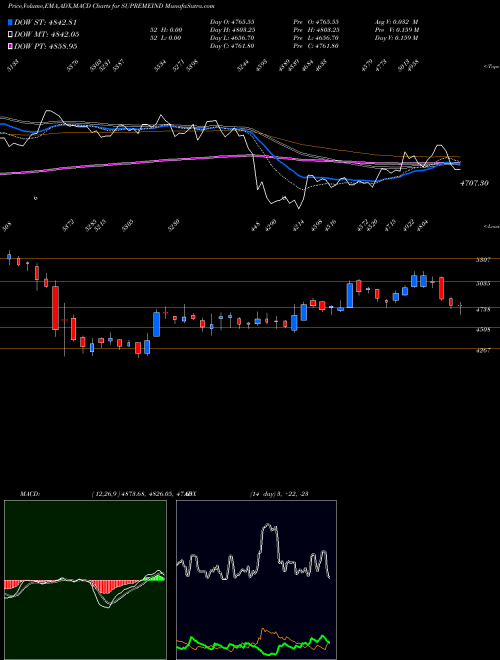Click the tall blue candle touching the 5035 line
This screenshot has width=500, height=660.
(349, 295)
